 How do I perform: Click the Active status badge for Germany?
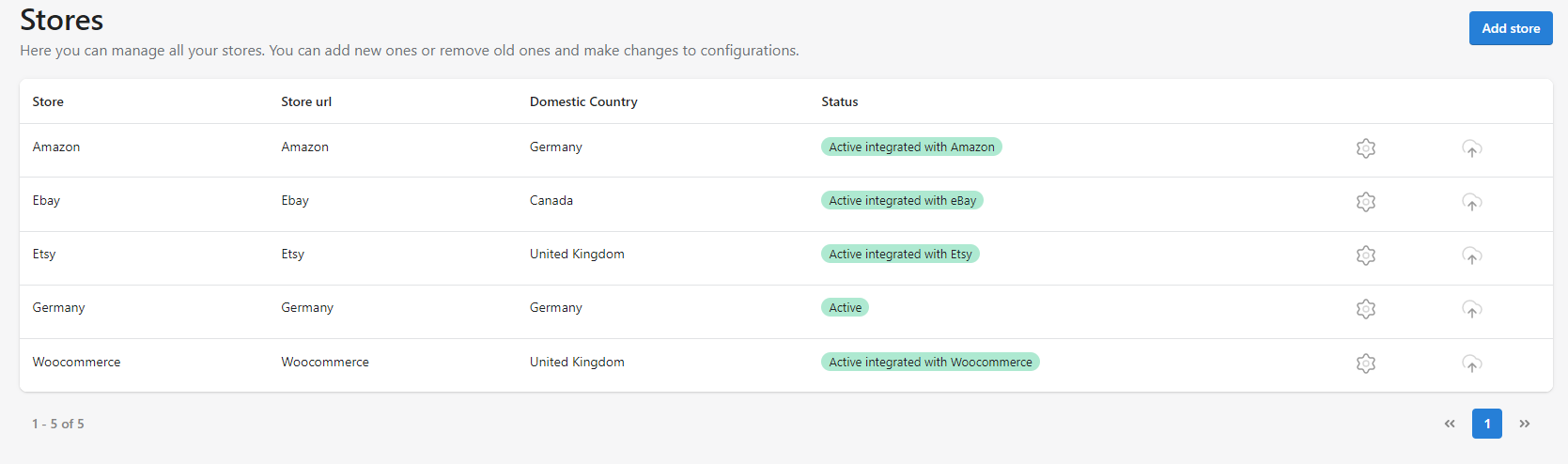coord(845,307)
